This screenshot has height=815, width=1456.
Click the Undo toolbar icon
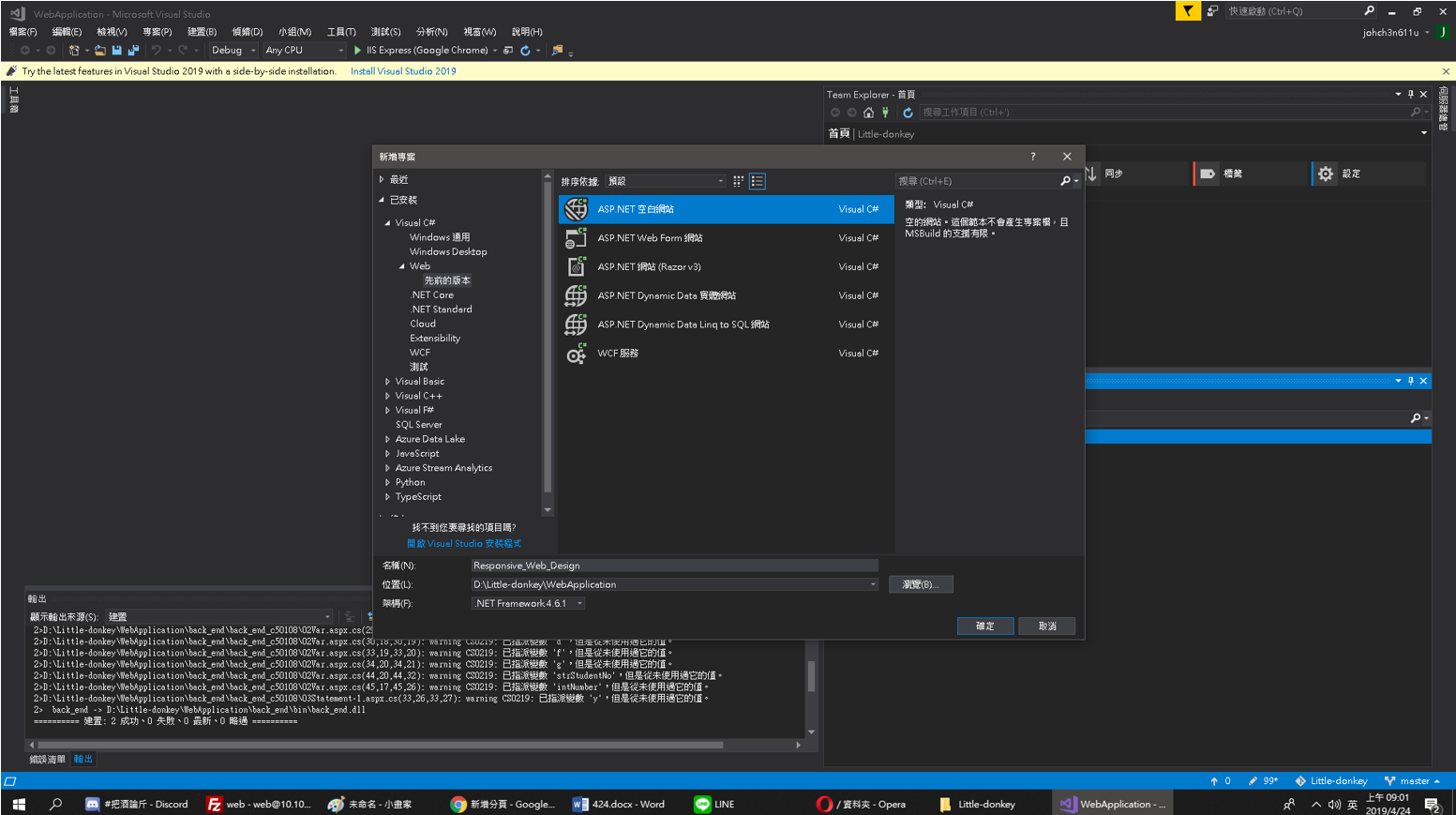(157, 51)
